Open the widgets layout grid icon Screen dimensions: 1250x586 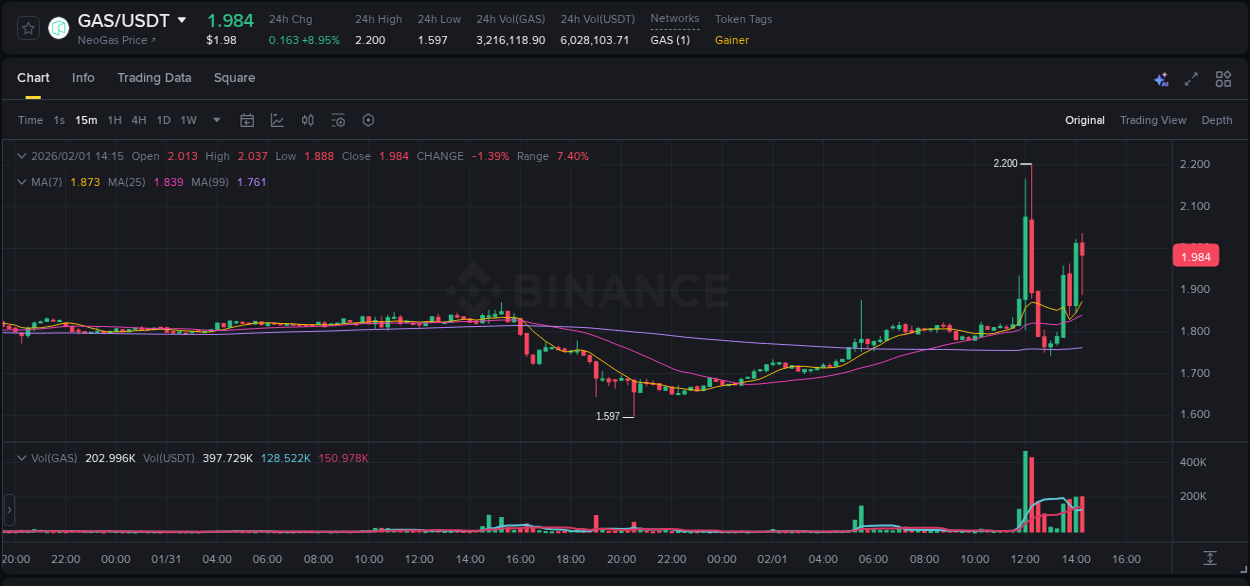(1220, 78)
